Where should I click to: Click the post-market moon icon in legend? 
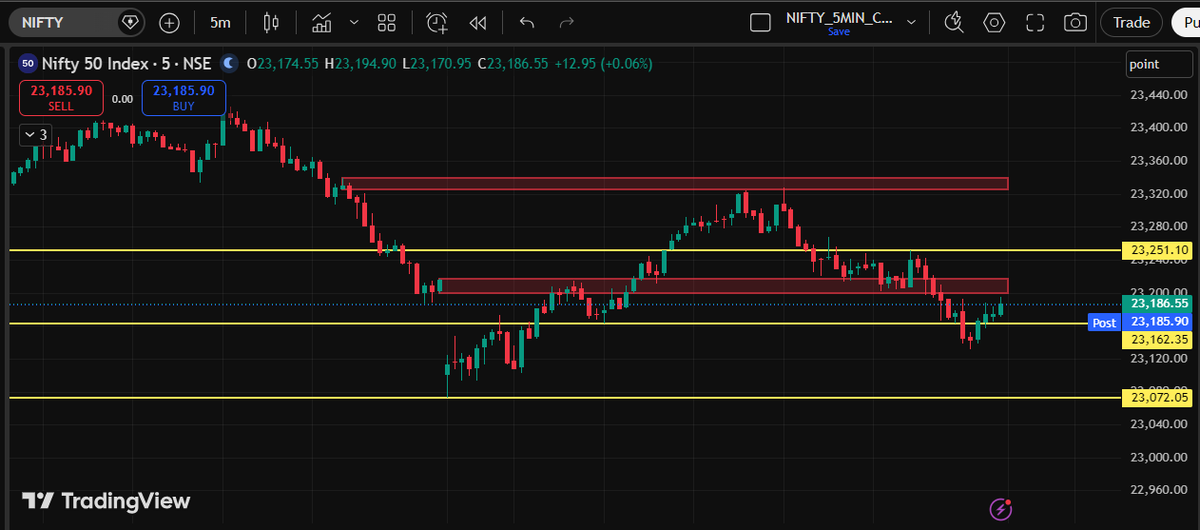tap(229, 63)
